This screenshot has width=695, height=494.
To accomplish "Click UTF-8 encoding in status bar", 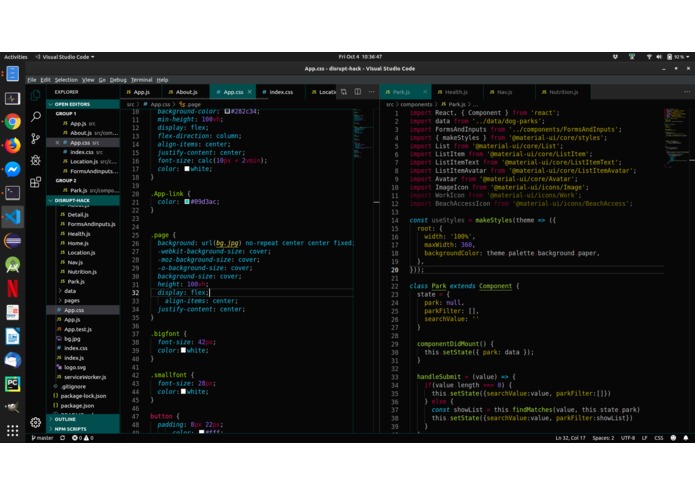I will (628, 438).
